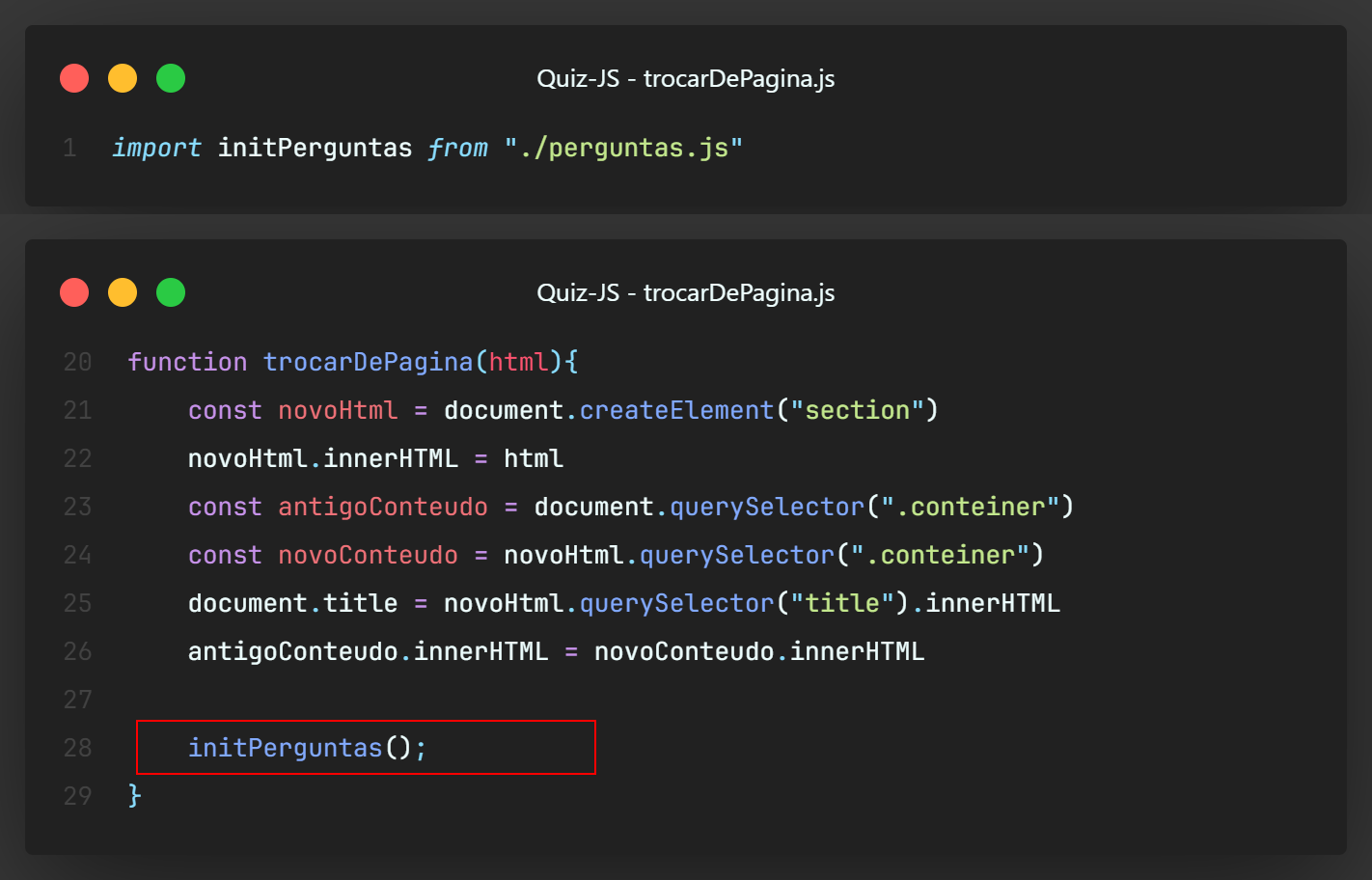Click the yellow minimize circle on top window
Viewport: 1372px width, 880px height.
click(x=123, y=78)
